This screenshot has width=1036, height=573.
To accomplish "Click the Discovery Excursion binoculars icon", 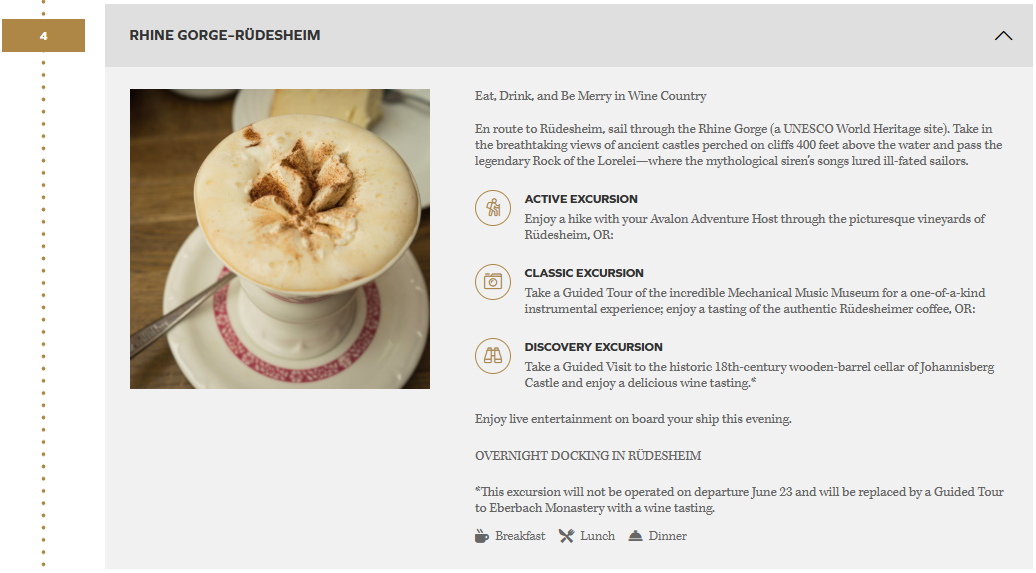I will click(x=493, y=356).
